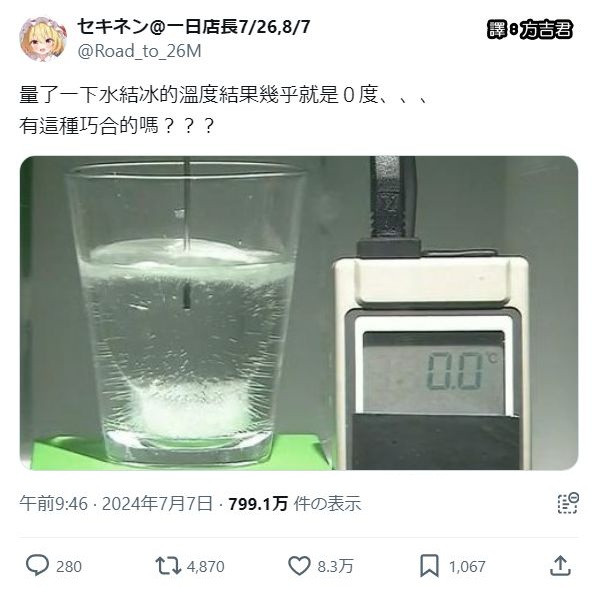Click the 280 replies count
This screenshot has height=600, width=598.
click(69, 567)
